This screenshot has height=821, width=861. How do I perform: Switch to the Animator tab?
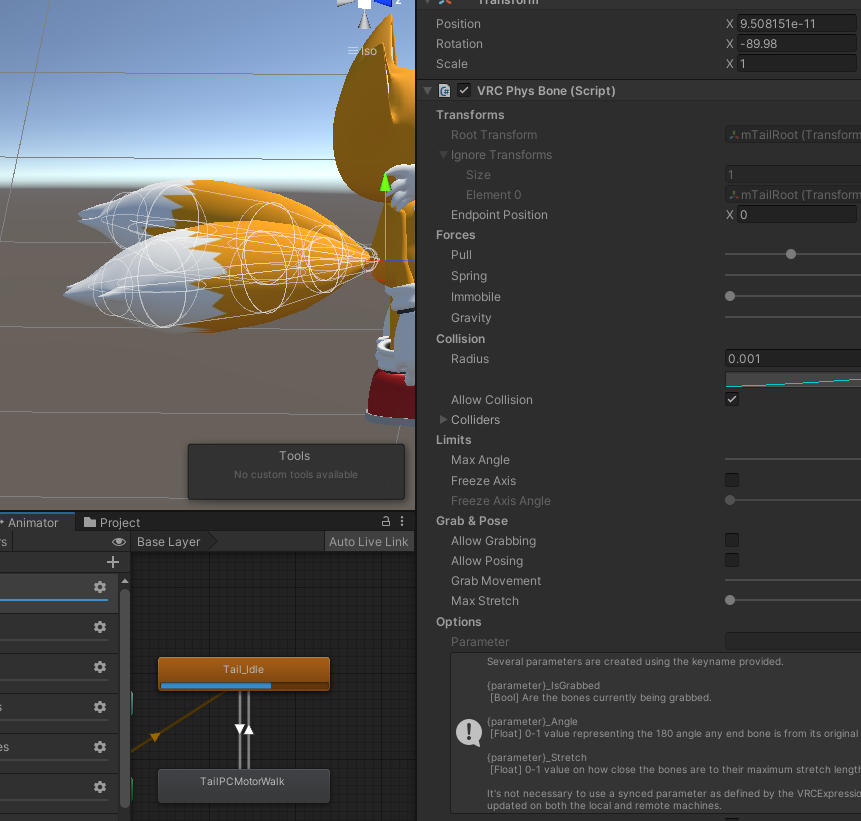click(32, 522)
